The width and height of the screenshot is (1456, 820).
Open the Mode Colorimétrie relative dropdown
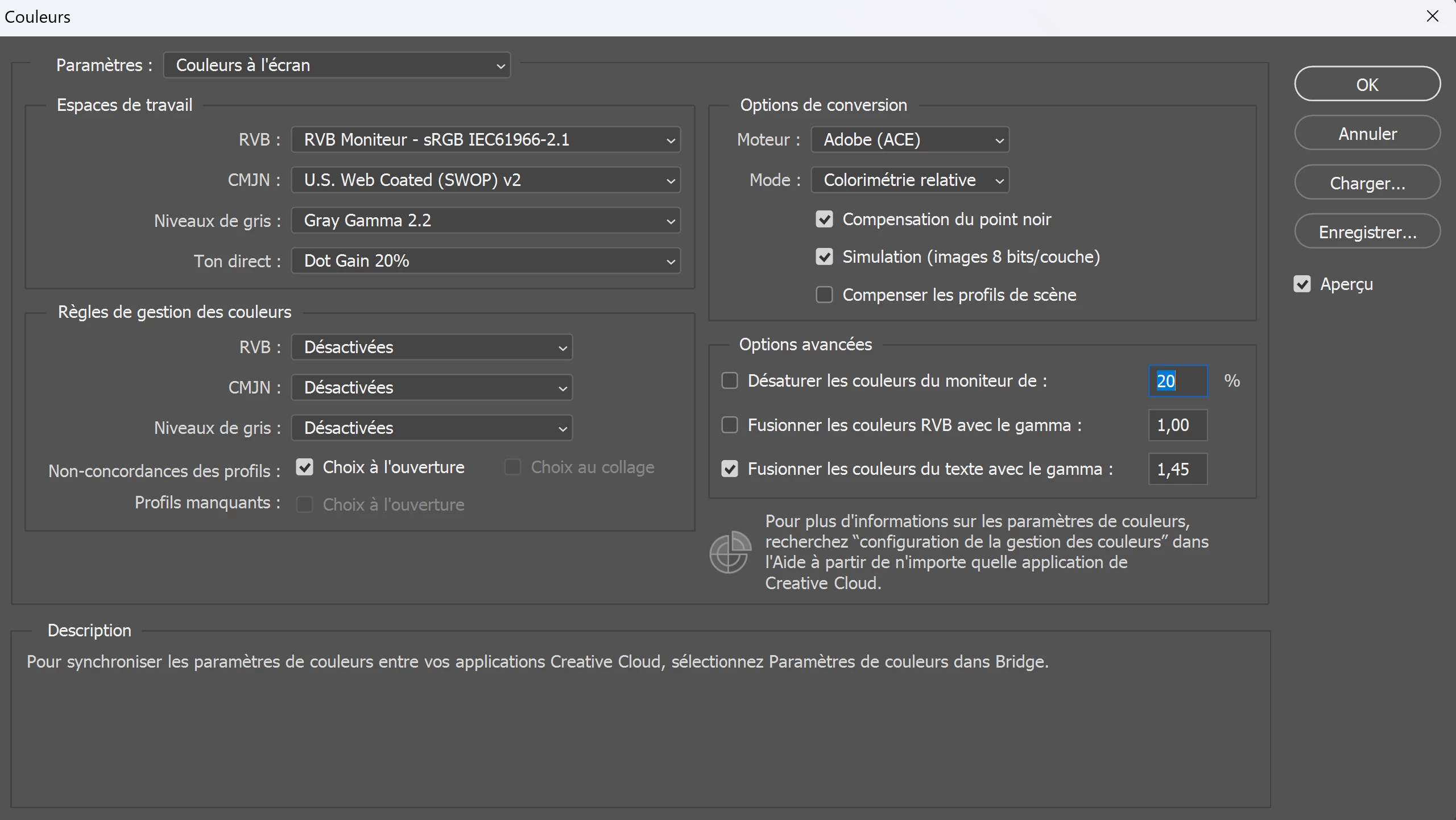pos(909,180)
